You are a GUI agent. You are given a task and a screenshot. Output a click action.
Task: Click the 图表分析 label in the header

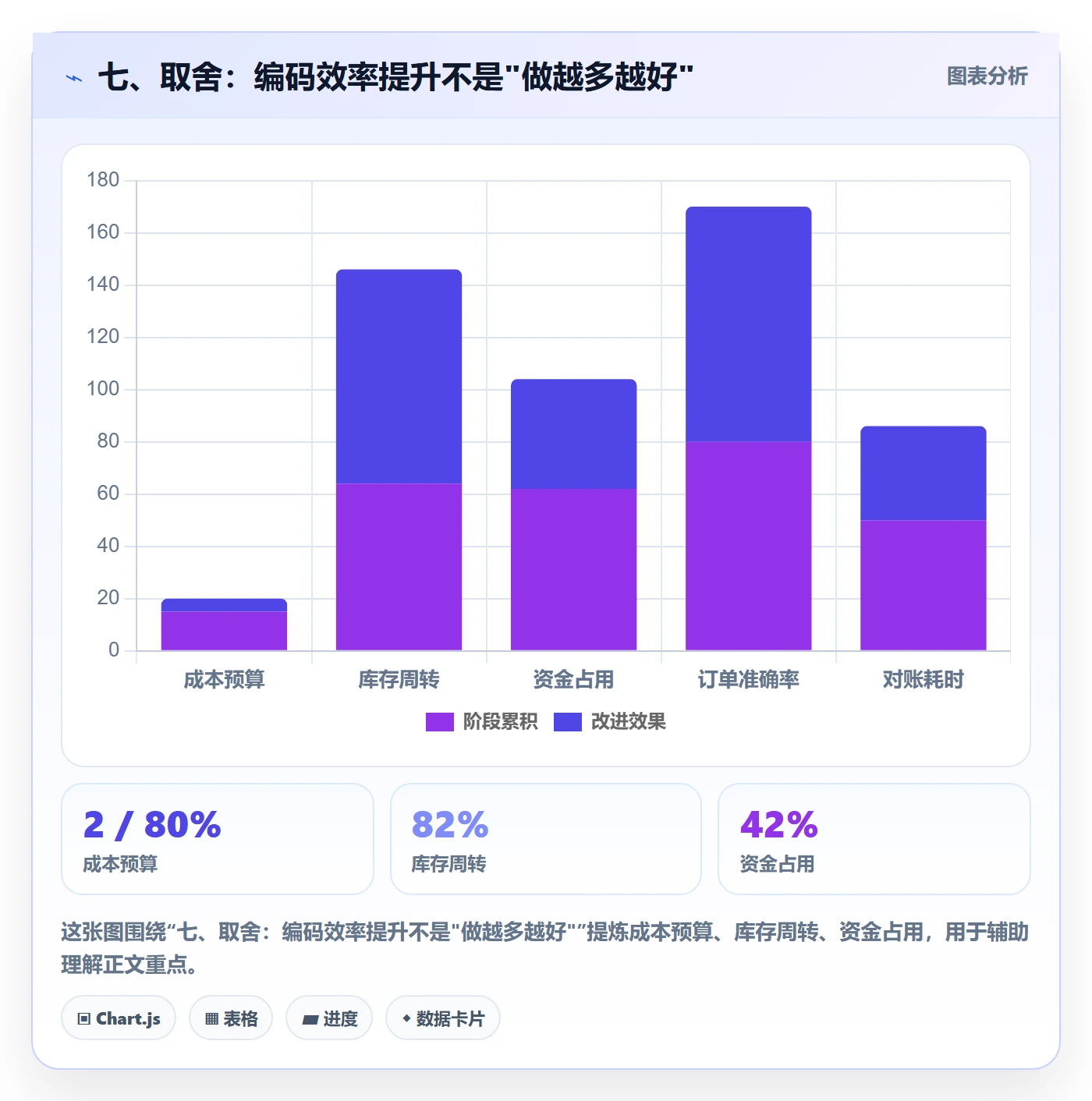987,76
